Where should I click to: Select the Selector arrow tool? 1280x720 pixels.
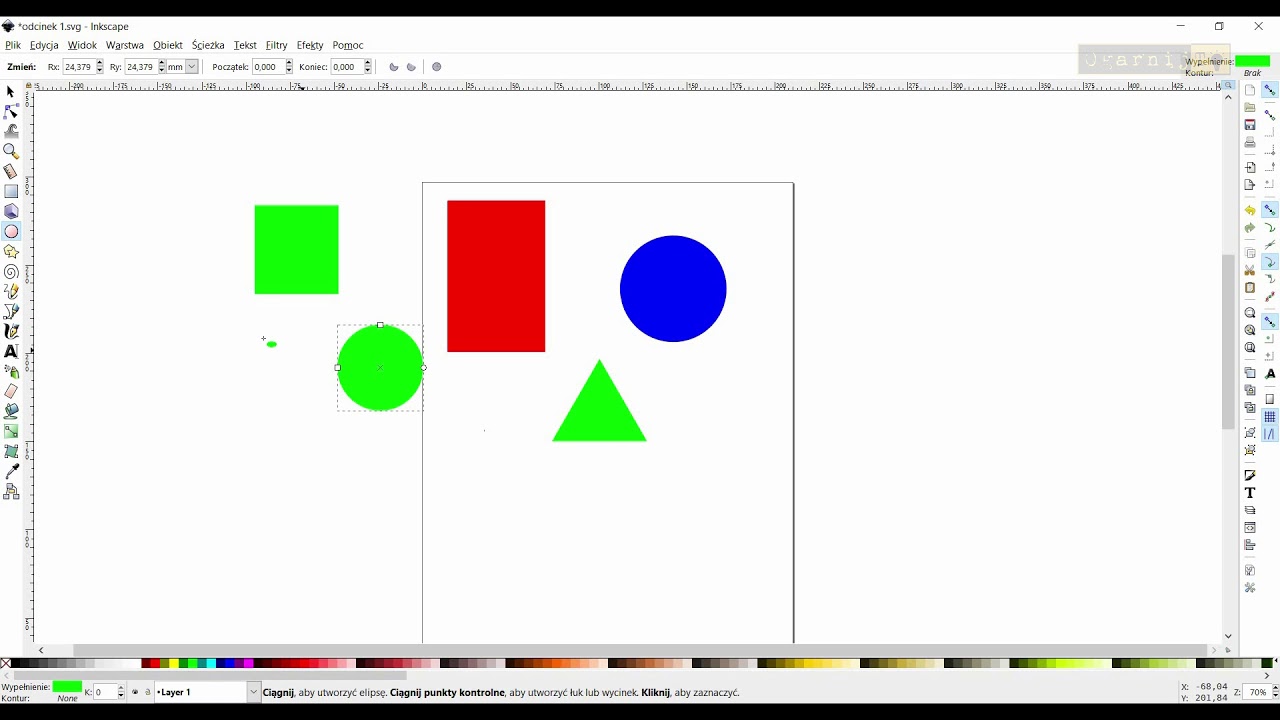point(11,92)
